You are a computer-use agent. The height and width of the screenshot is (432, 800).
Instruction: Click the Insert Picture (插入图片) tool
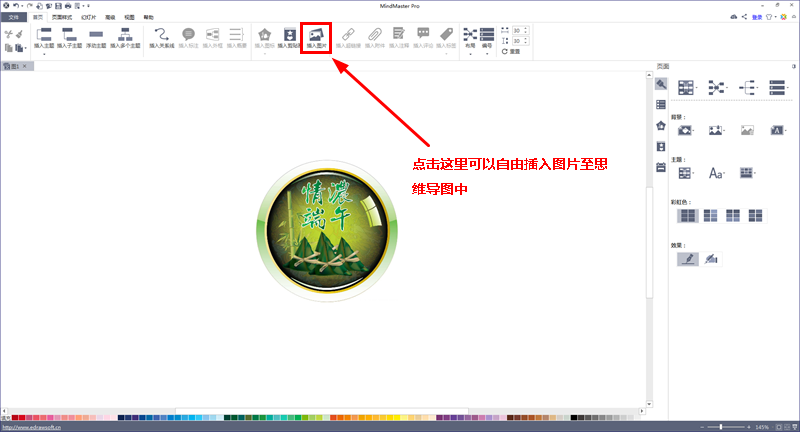coord(316,38)
